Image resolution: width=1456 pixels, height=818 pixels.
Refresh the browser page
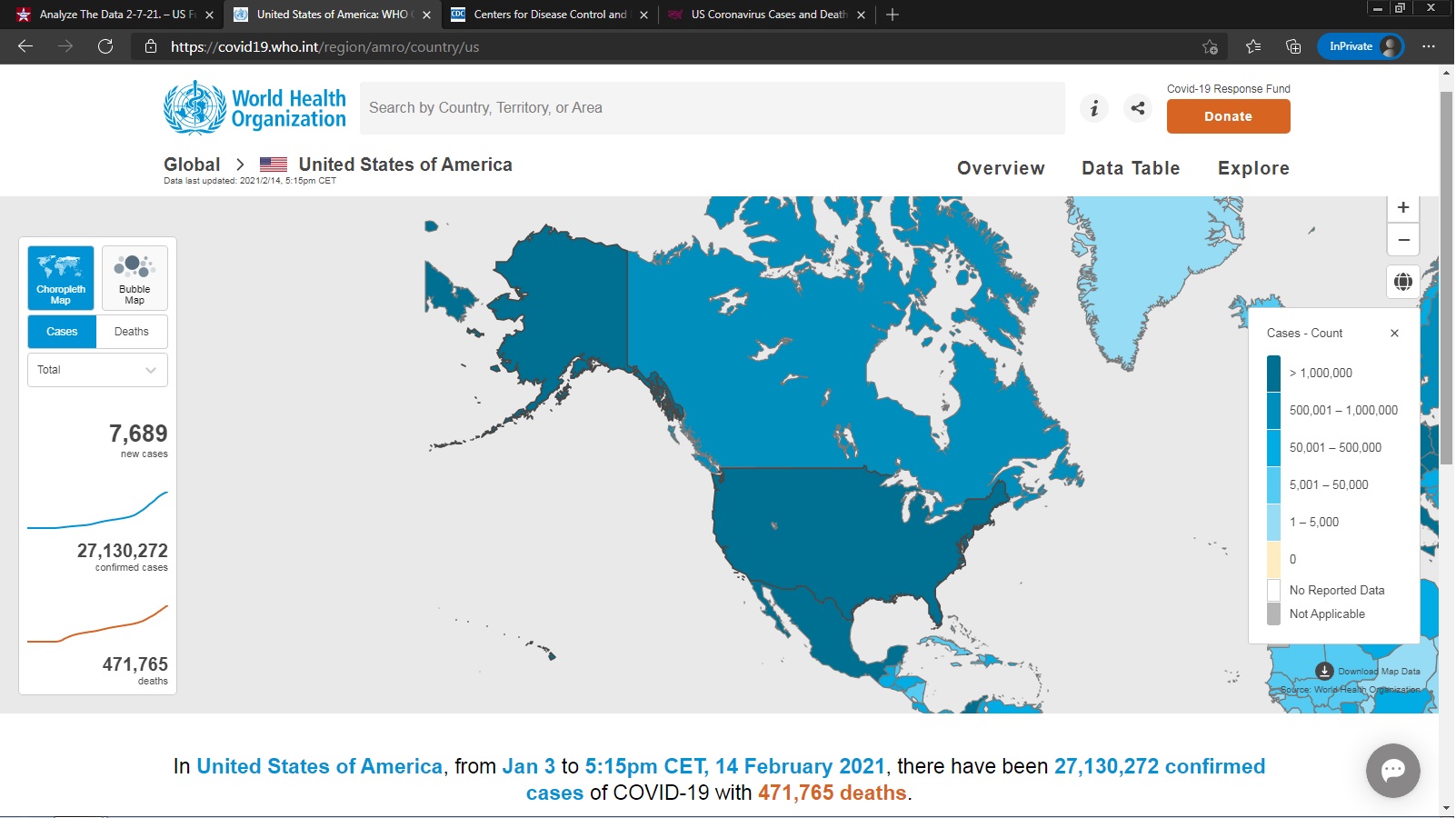point(105,46)
